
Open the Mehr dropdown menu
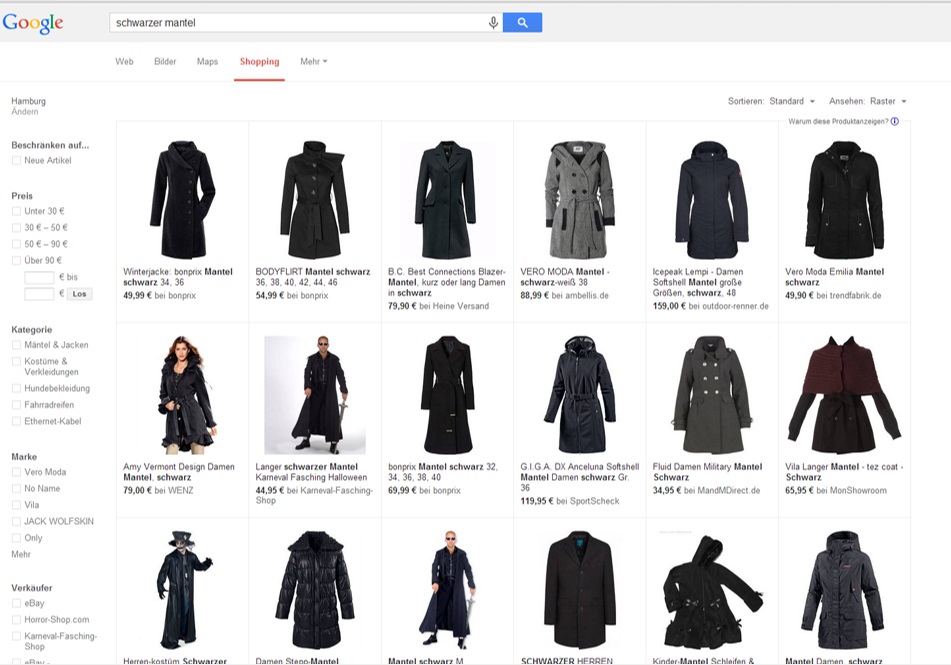click(x=314, y=61)
